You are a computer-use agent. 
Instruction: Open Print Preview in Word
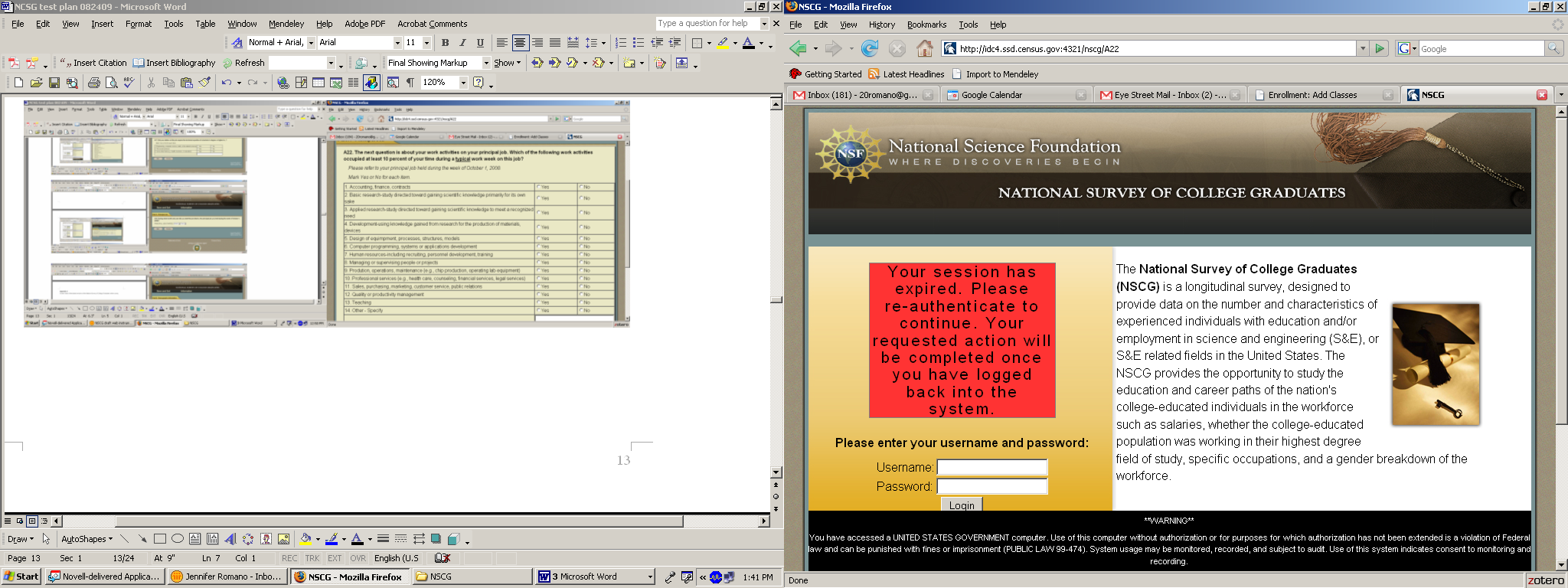point(111,83)
